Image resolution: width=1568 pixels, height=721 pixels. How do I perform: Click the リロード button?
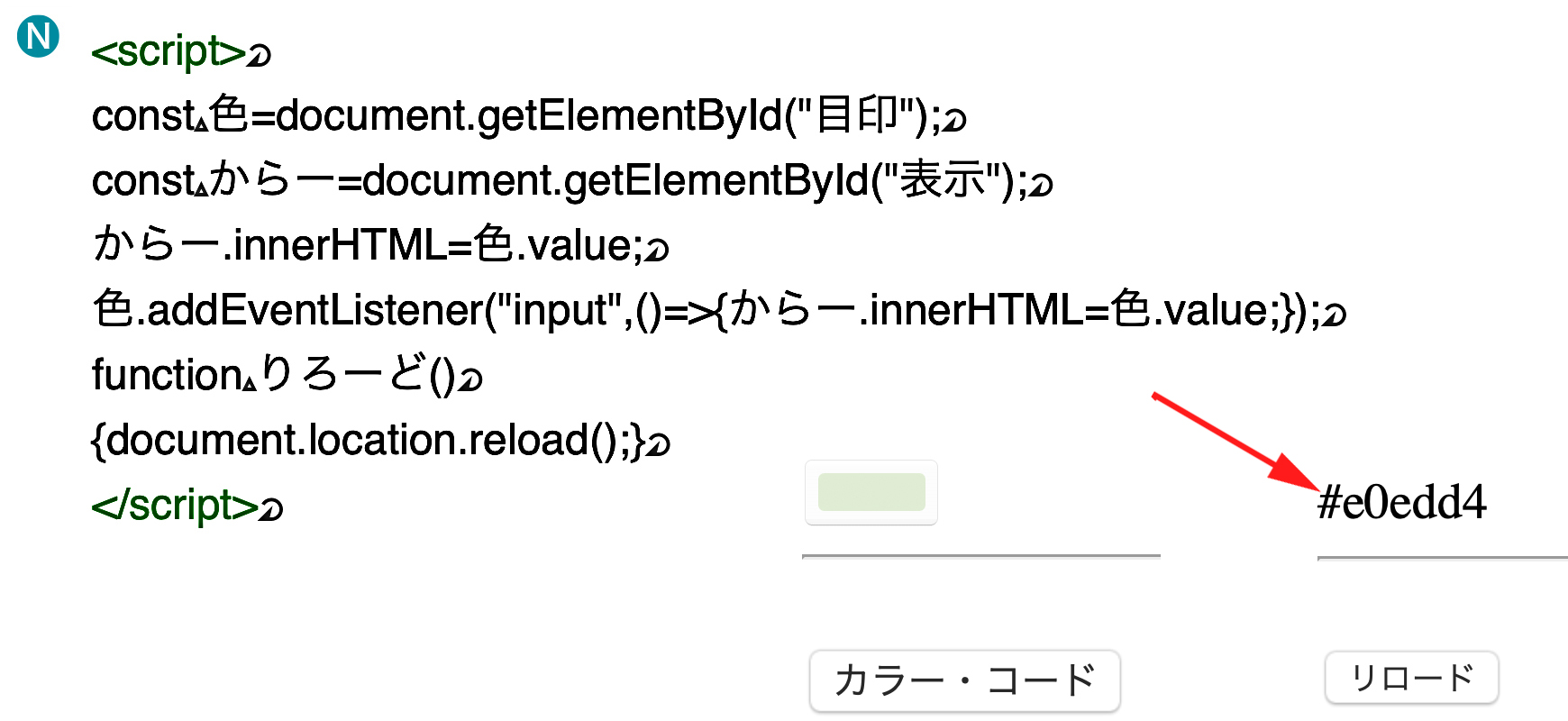pyautogui.click(x=1411, y=678)
